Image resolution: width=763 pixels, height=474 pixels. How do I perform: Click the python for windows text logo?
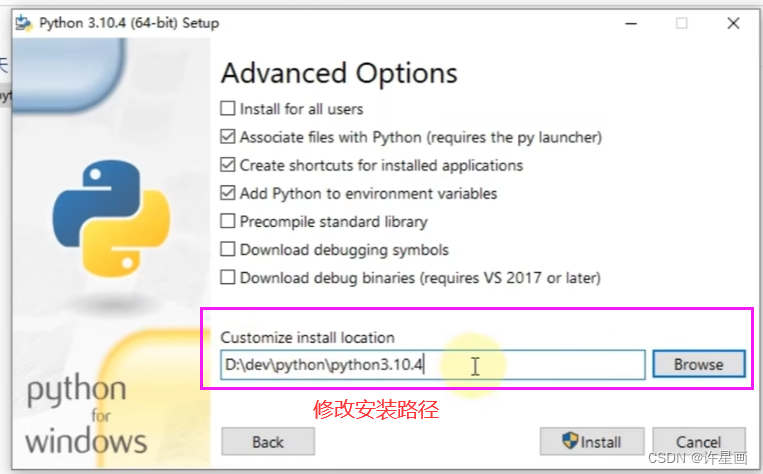tap(86, 415)
